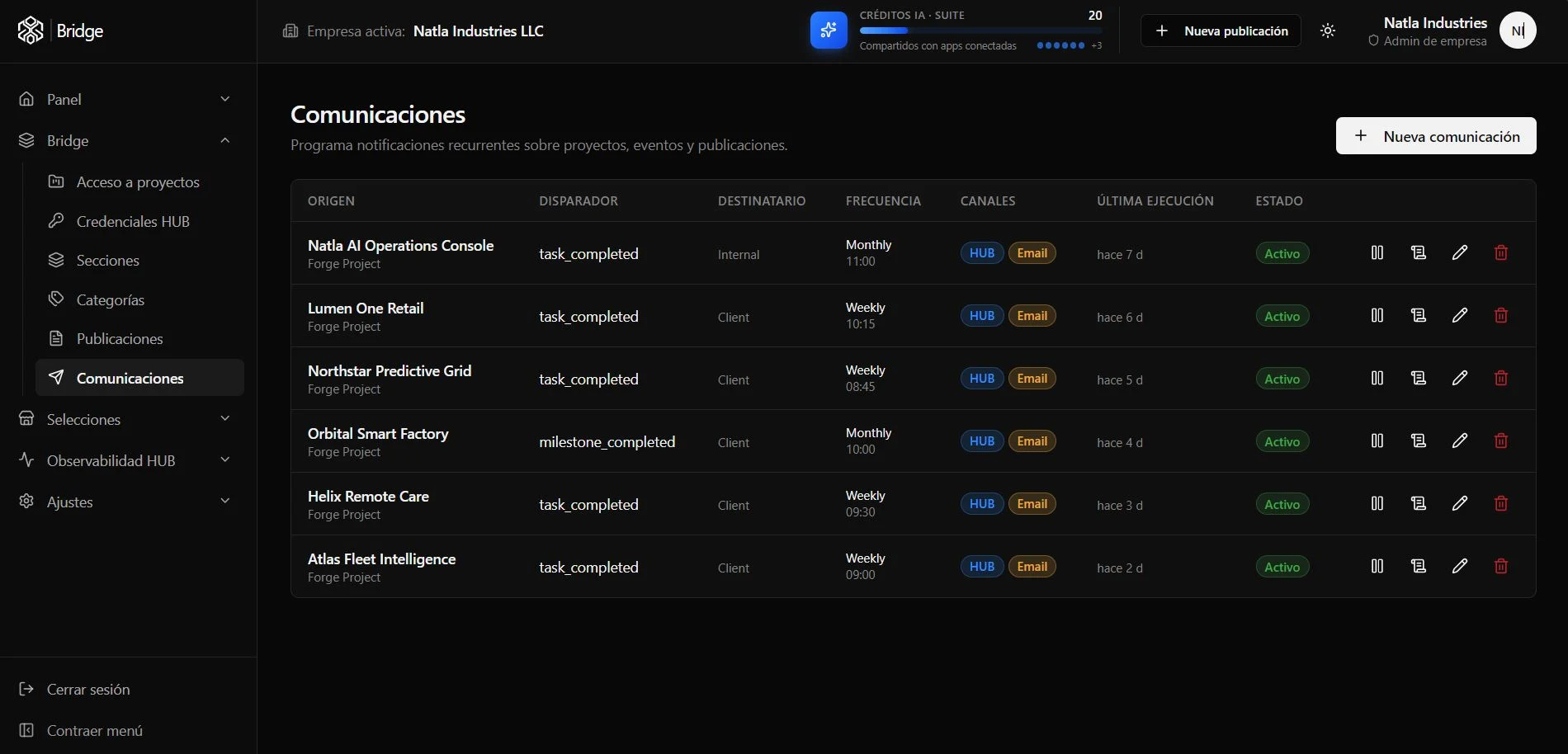Click the ÚLTIMA EJECUCIÓN column header
The image size is (1568, 754).
pyautogui.click(x=1155, y=200)
